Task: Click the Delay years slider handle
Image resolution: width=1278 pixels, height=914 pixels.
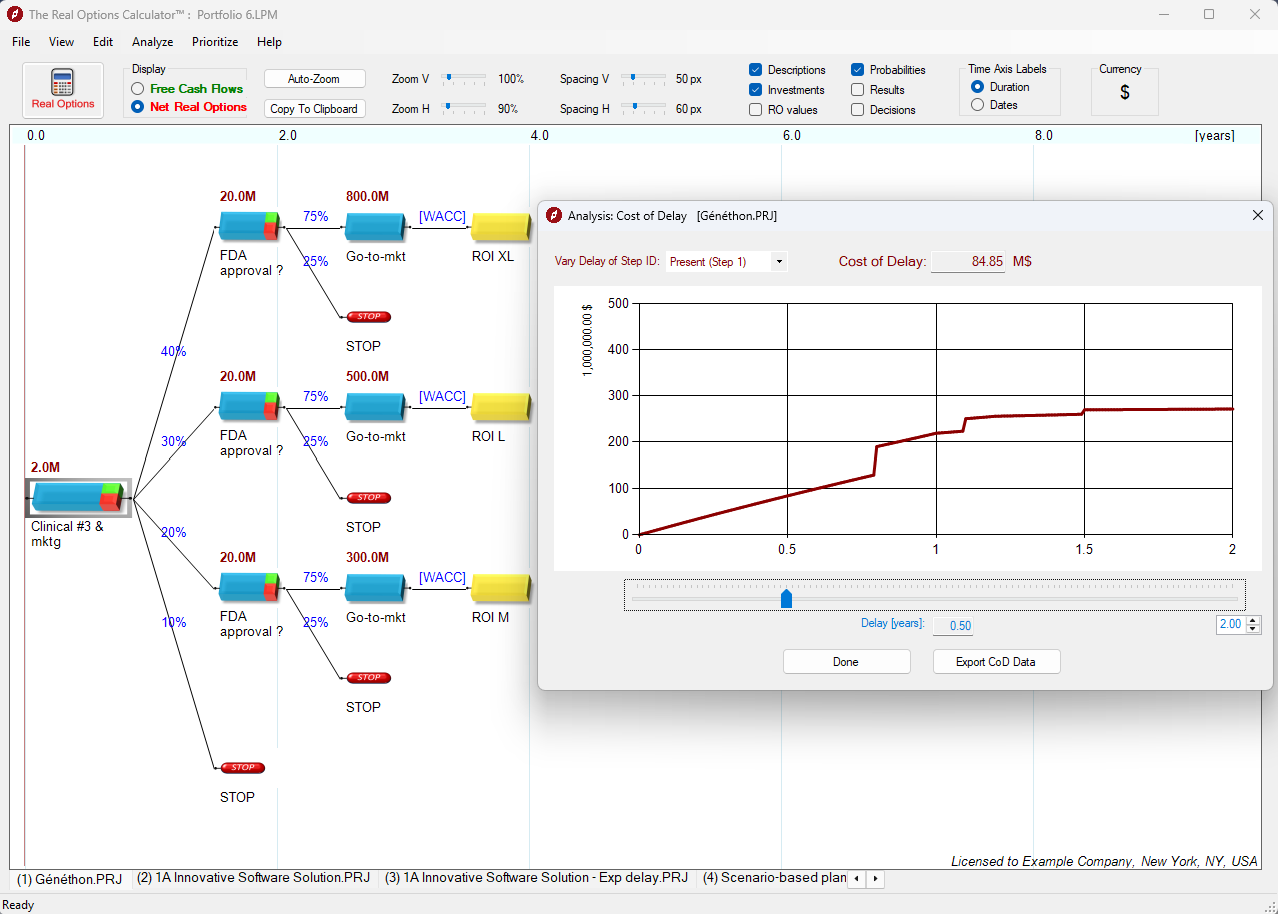Action: (786, 598)
